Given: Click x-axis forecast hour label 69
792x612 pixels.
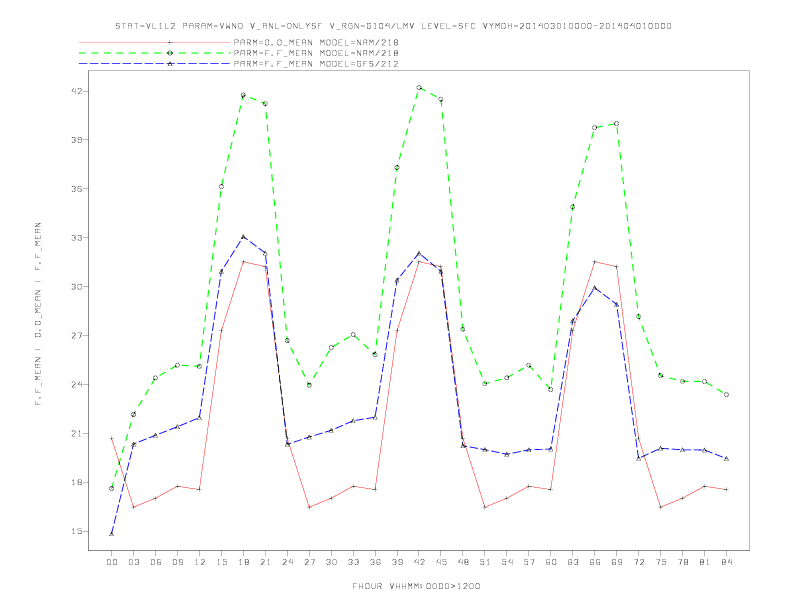Looking at the screenshot, I should 617,562.
